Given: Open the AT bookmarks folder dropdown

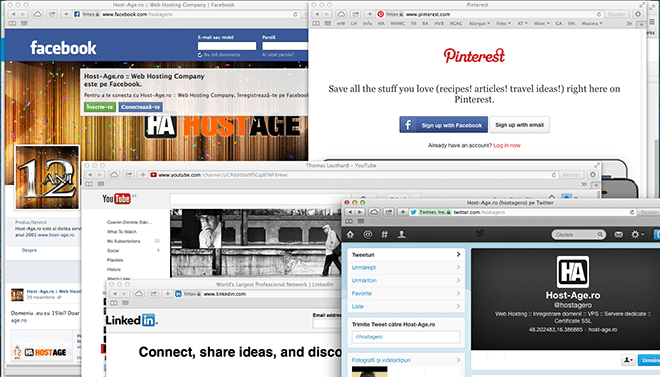Looking at the screenshot, I should point(522,24).
